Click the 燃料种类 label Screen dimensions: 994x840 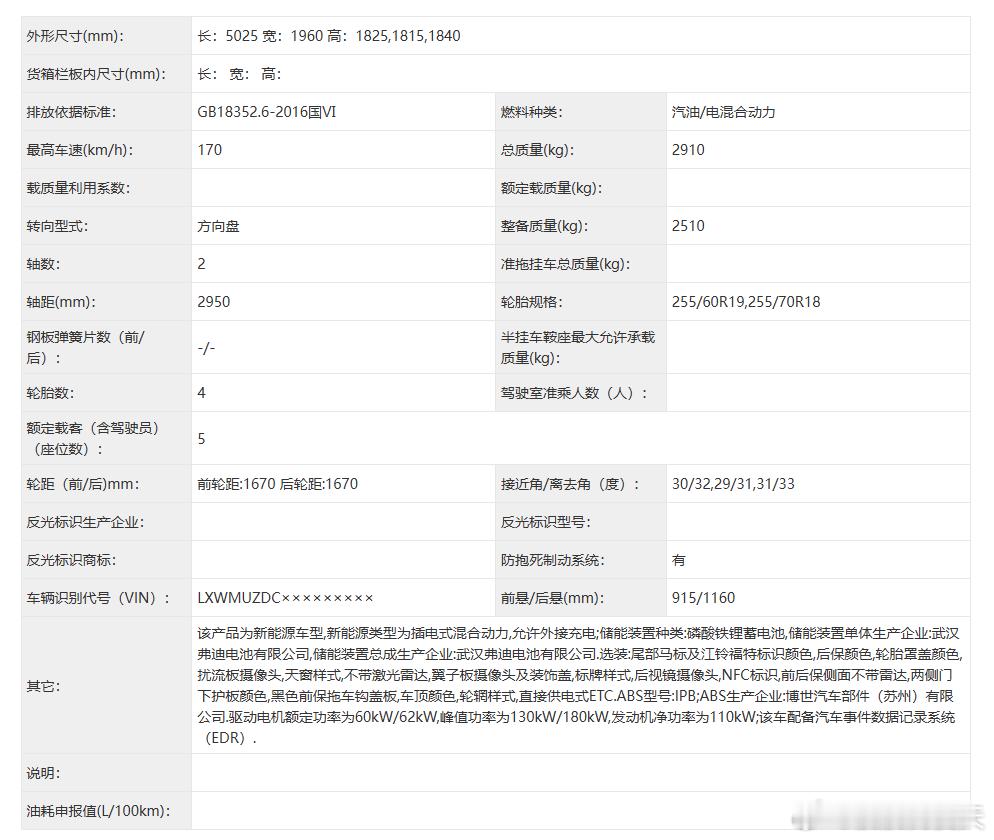(x=531, y=112)
